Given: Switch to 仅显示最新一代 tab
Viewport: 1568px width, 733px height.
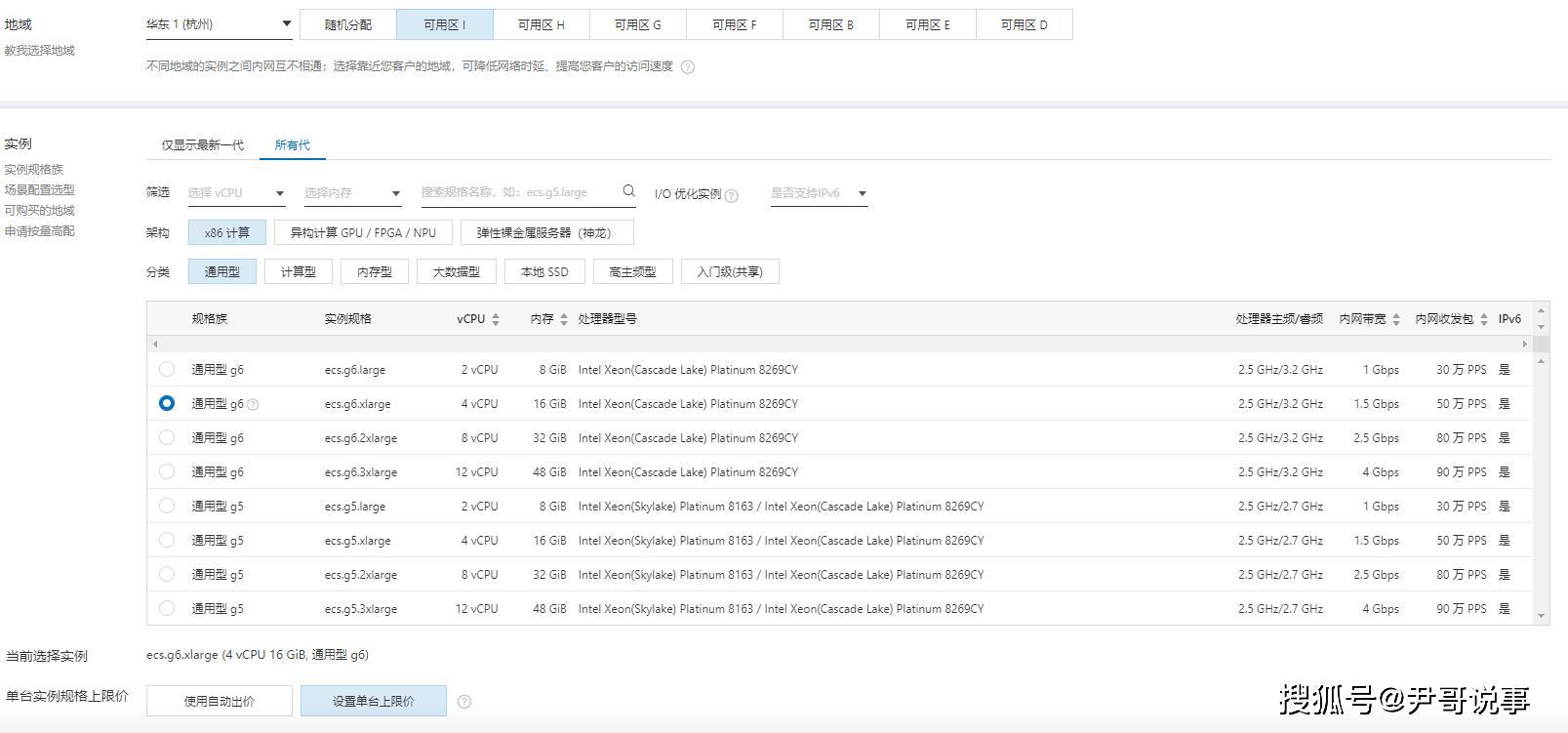Looking at the screenshot, I should tap(202, 145).
